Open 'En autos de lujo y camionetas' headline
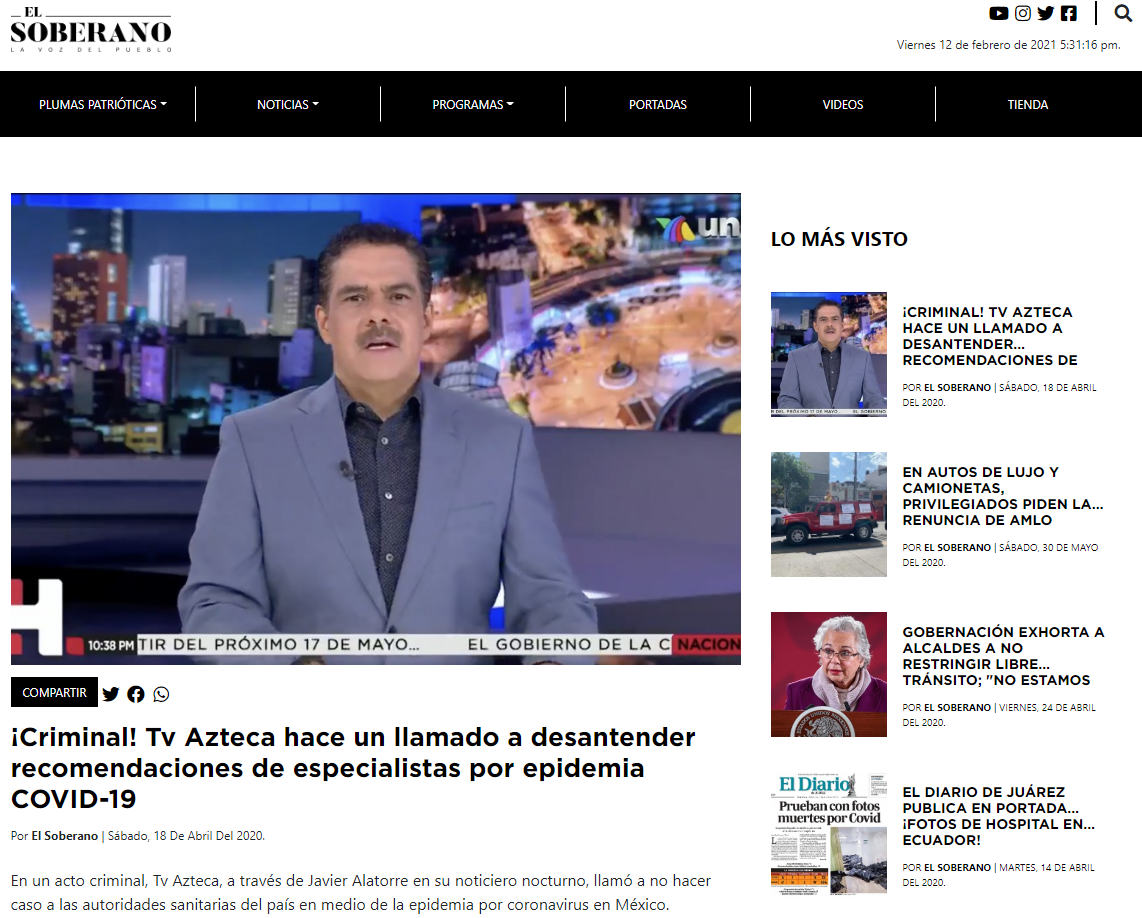This screenshot has height=918, width=1142. point(1003,496)
